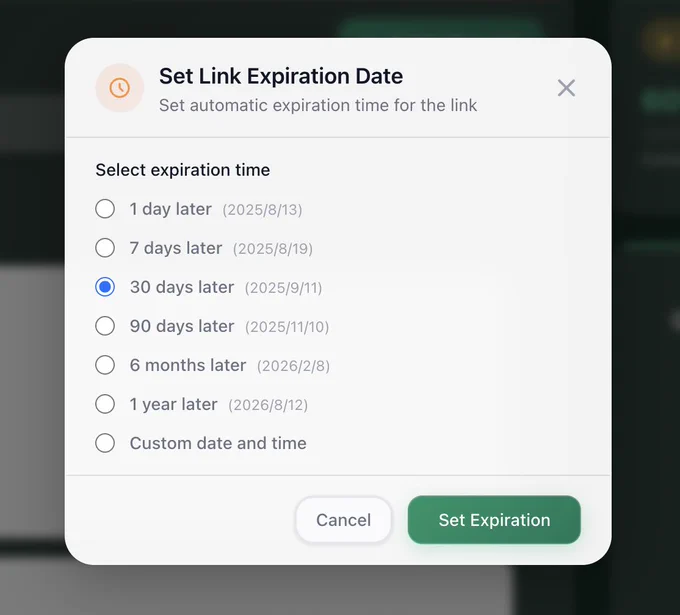
Task: Enable the Custom date and time option
Action: pyautogui.click(x=105, y=443)
